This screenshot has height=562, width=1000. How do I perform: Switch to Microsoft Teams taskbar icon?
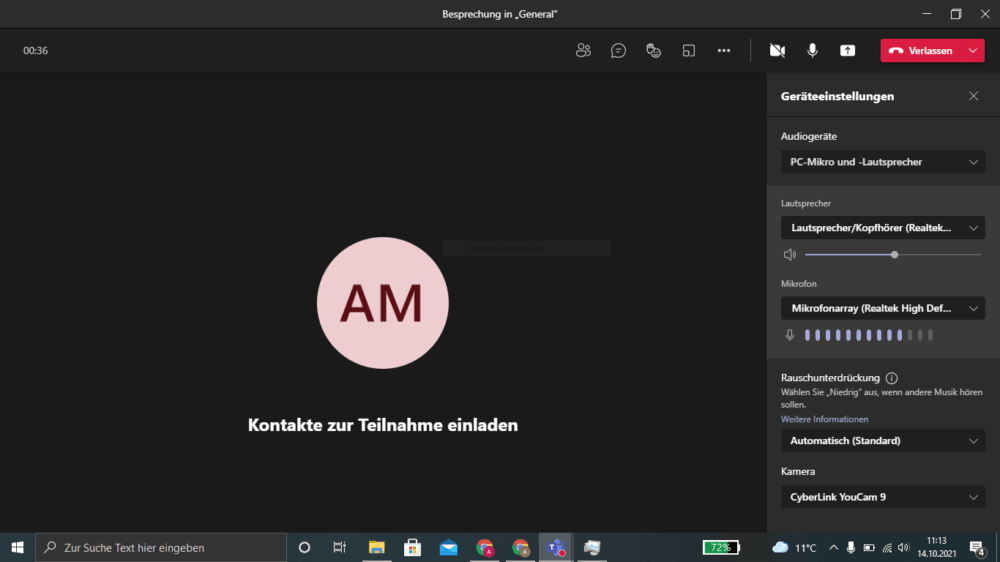pos(555,547)
